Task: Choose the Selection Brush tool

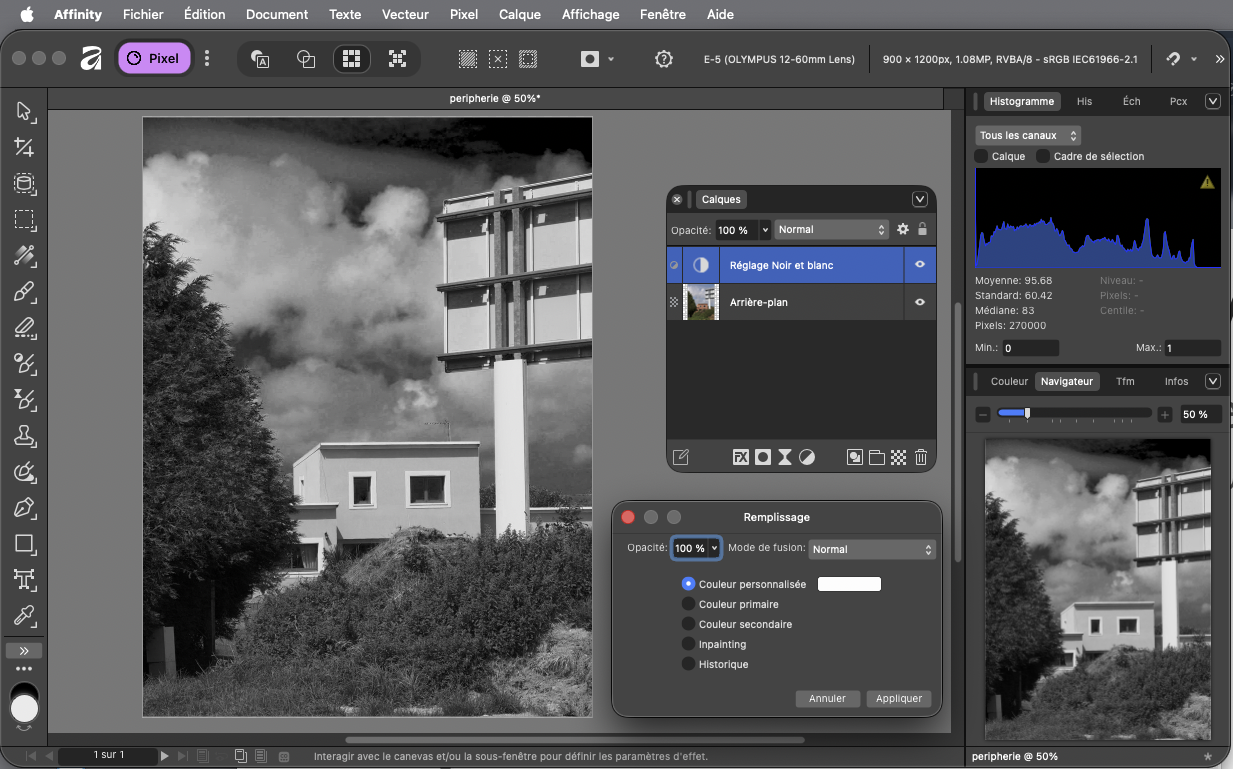Action: [x=24, y=183]
